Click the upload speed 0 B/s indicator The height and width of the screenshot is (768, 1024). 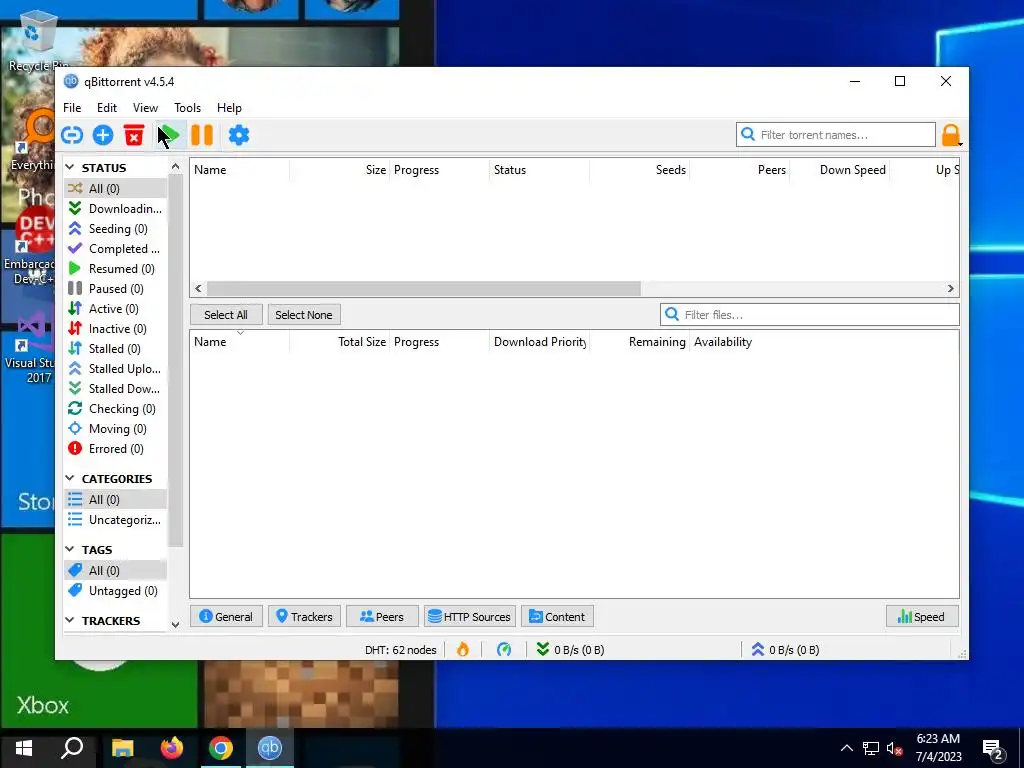(x=786, y=650)
